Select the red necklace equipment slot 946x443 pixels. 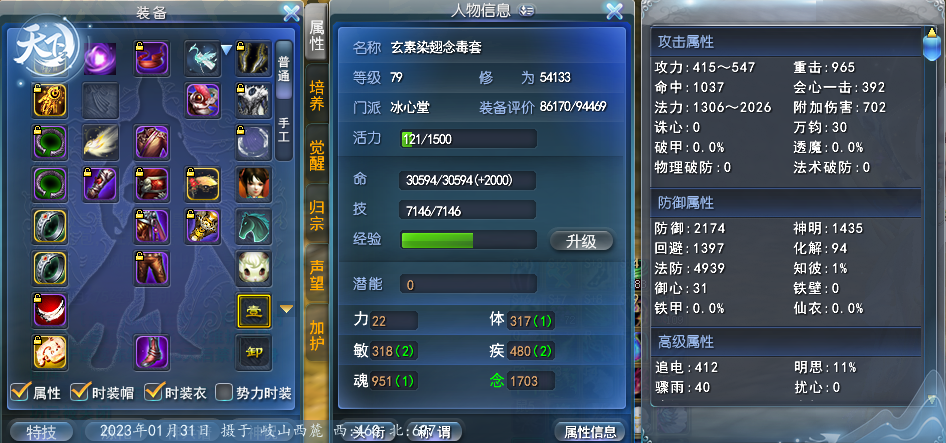click(x=49, y=311)
